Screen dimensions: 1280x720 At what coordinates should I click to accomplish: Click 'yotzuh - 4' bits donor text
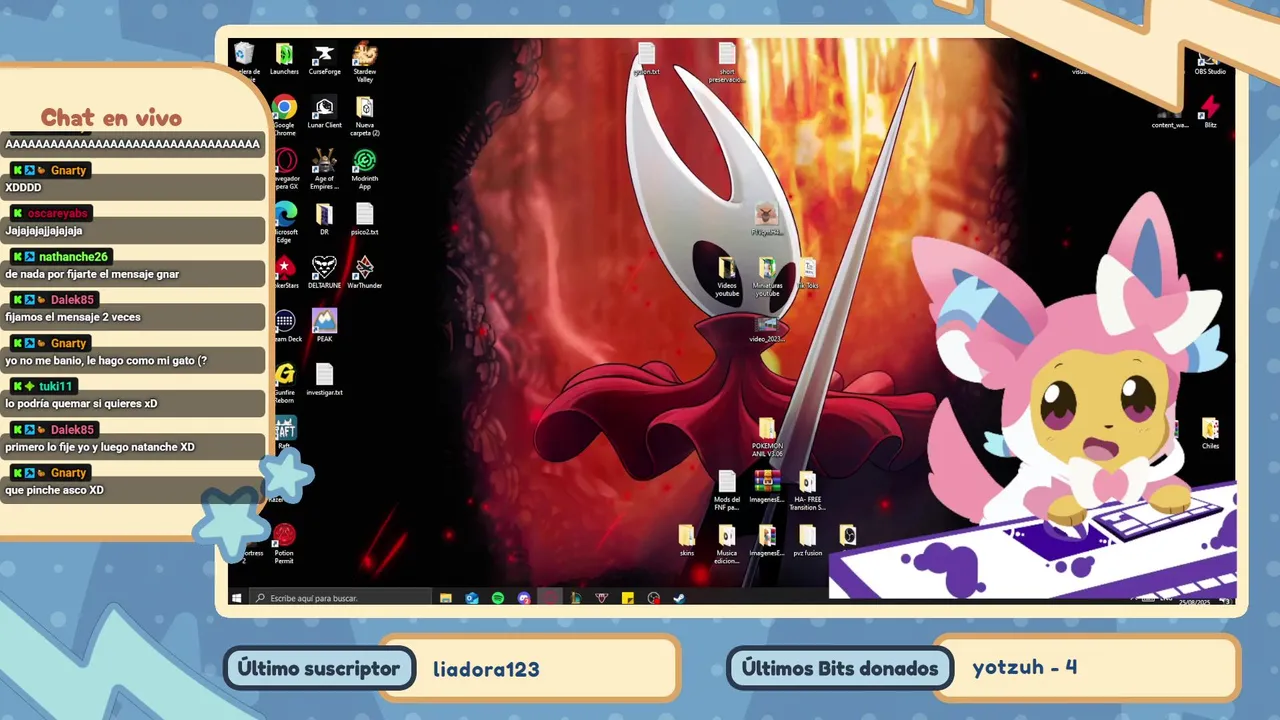pyautogui.click(x=1025, y=667)
